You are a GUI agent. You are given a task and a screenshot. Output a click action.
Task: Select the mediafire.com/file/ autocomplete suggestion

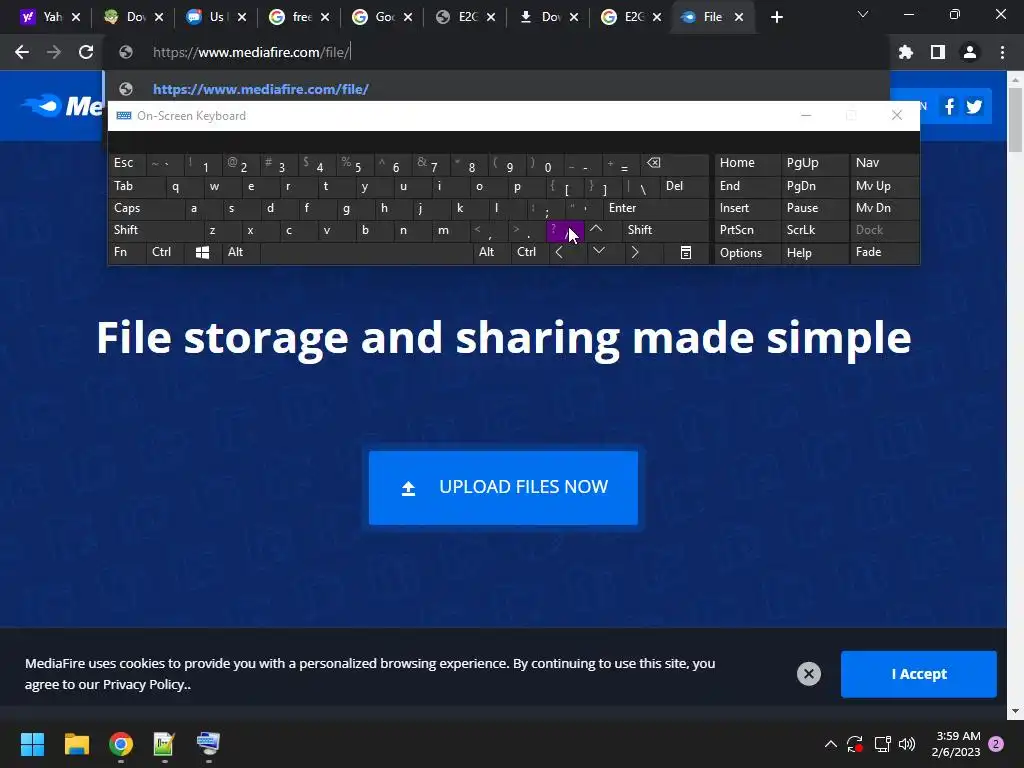496,89
